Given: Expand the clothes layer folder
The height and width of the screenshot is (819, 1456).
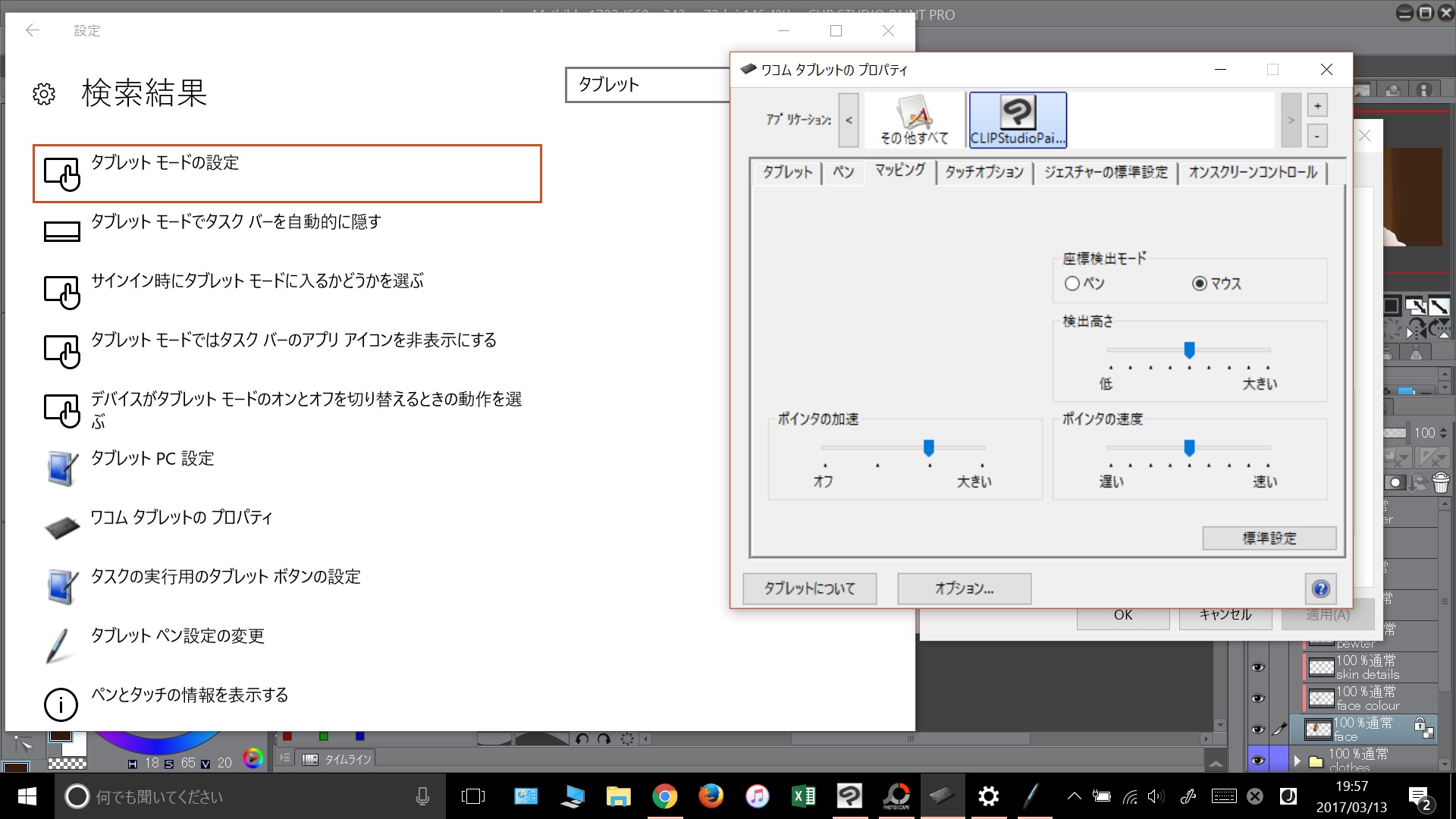Looking at the screenshot, I should click(x=1298, y=761).
